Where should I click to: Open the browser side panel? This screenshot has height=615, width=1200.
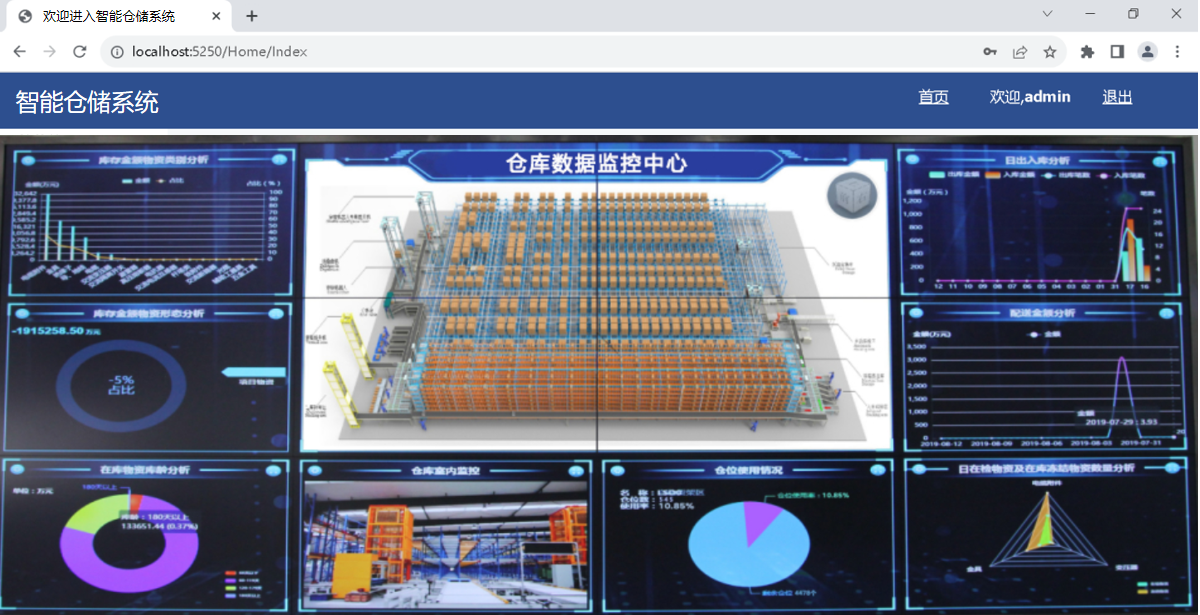(x=1117, y=52)
